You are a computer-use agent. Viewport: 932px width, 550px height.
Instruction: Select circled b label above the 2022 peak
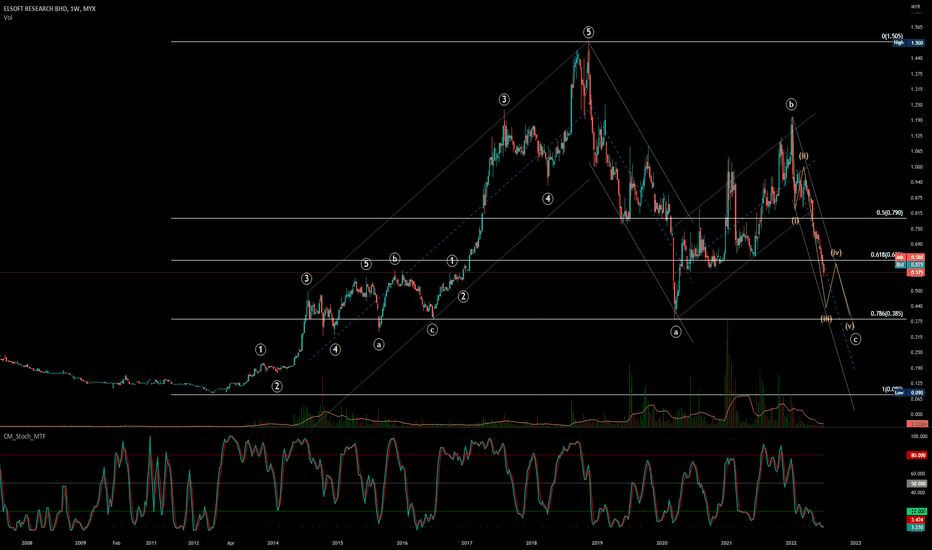791,105
